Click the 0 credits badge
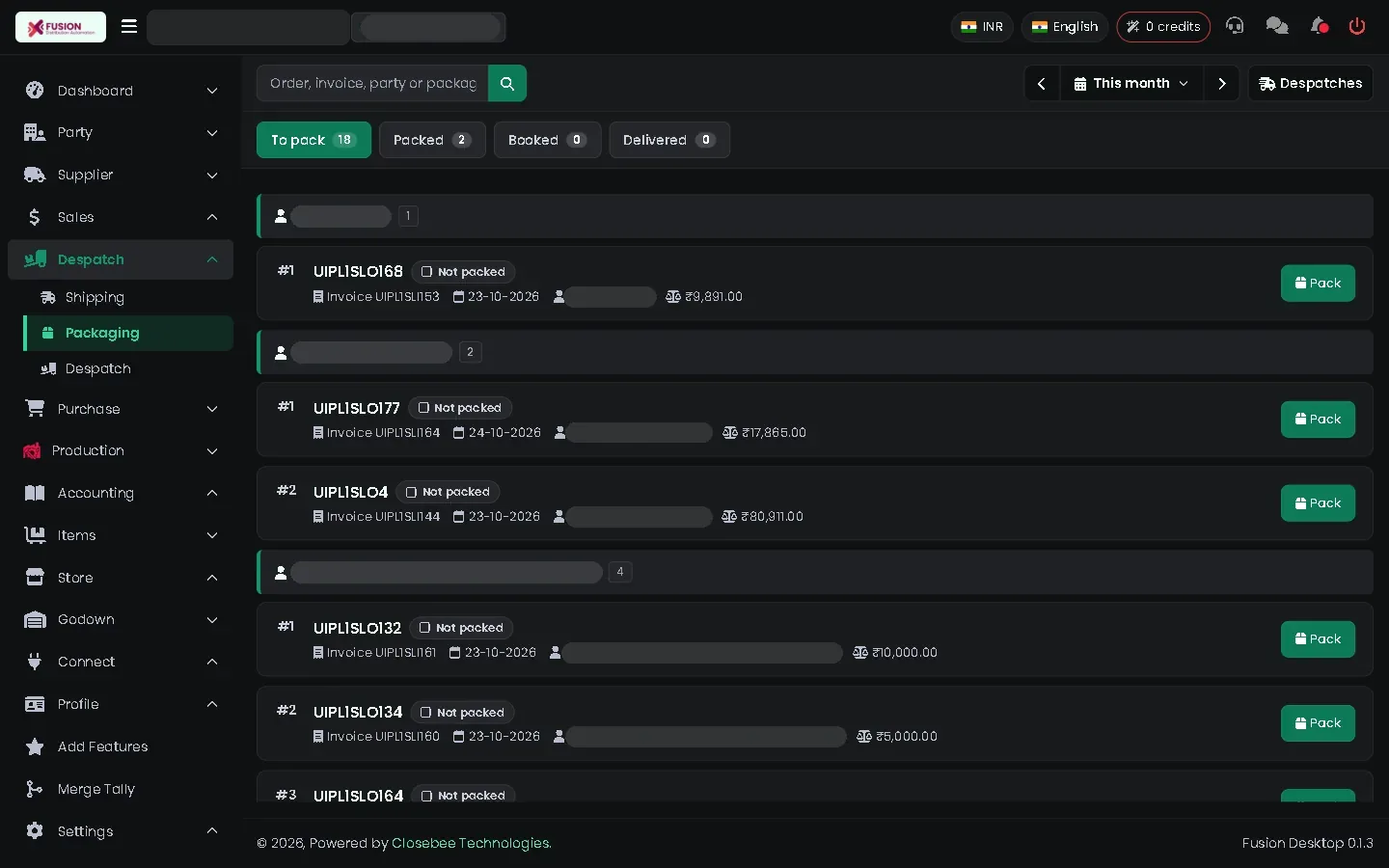 (x=1163, y=27)
